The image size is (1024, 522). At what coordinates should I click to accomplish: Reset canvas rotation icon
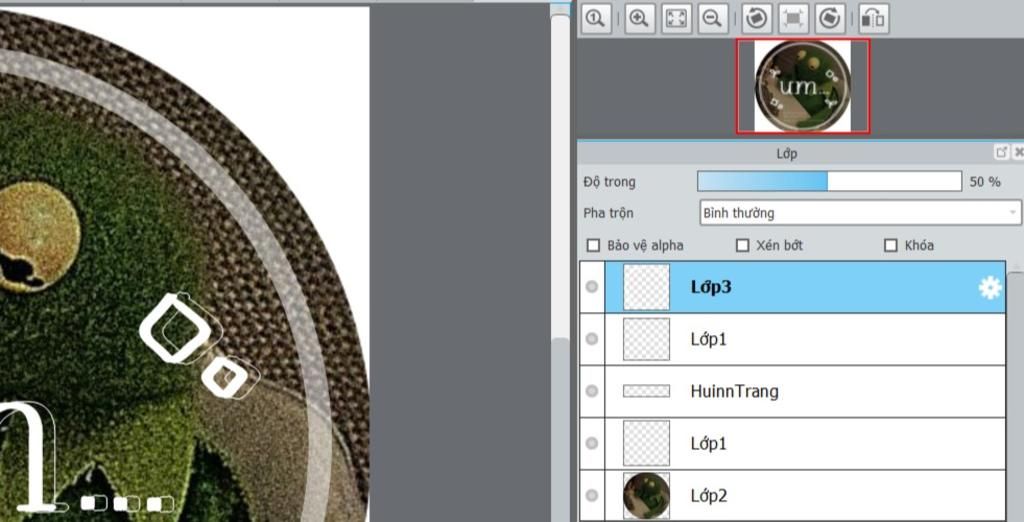pyautogui.click(x=793, y=18)
